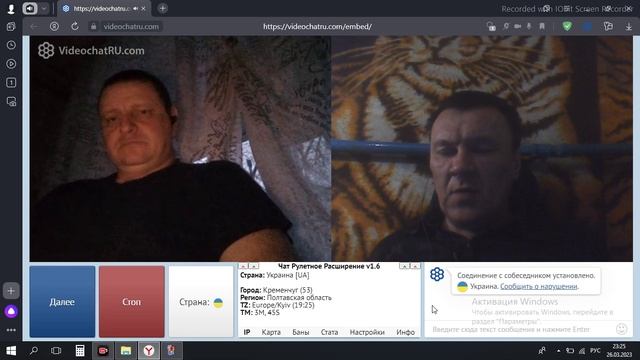Show hidden system tray icons
Image resolution: width=640 pixels, height=360 pixels.
[x=558, y=351]
